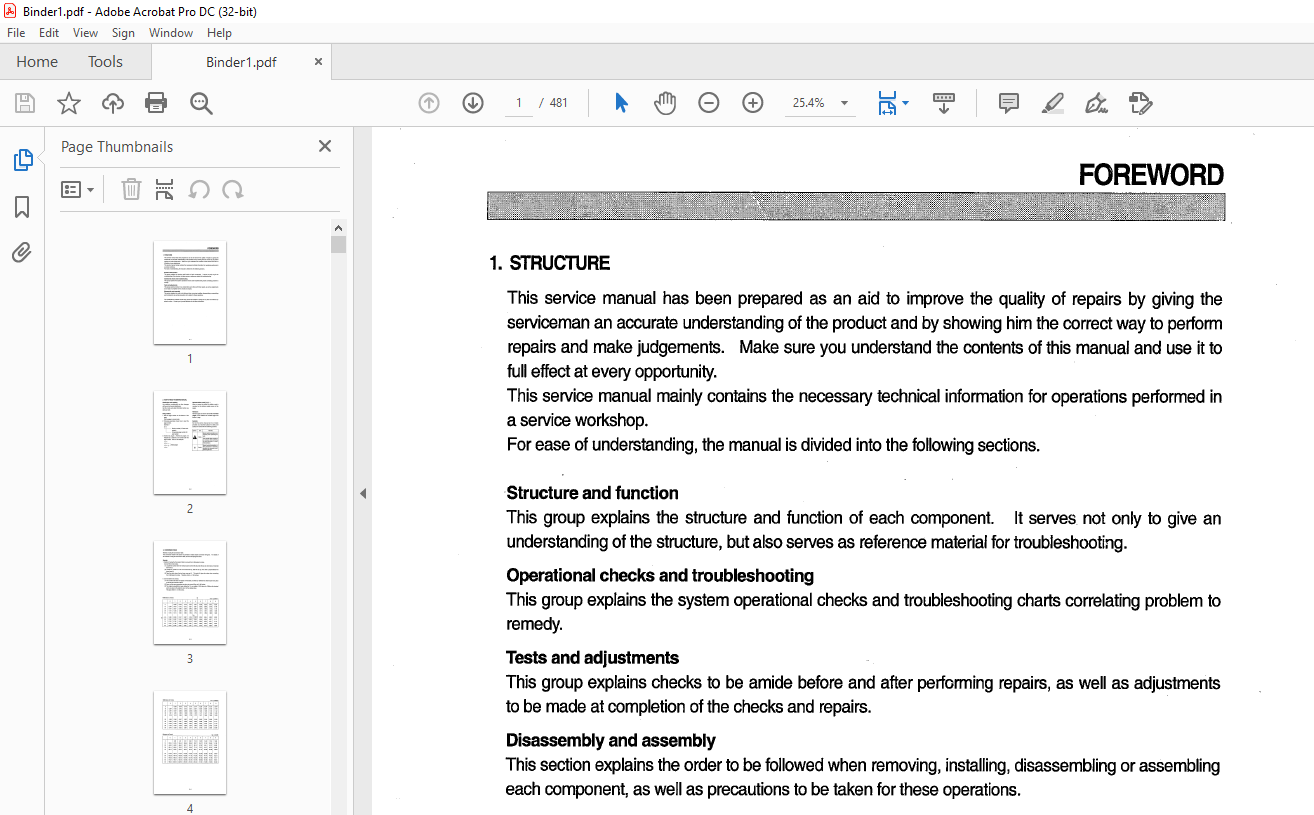The height and width of the screenshot is (815, 1314).
Task: Select the Binder1.pdf document tab
Action: click(x=241, y=62)
